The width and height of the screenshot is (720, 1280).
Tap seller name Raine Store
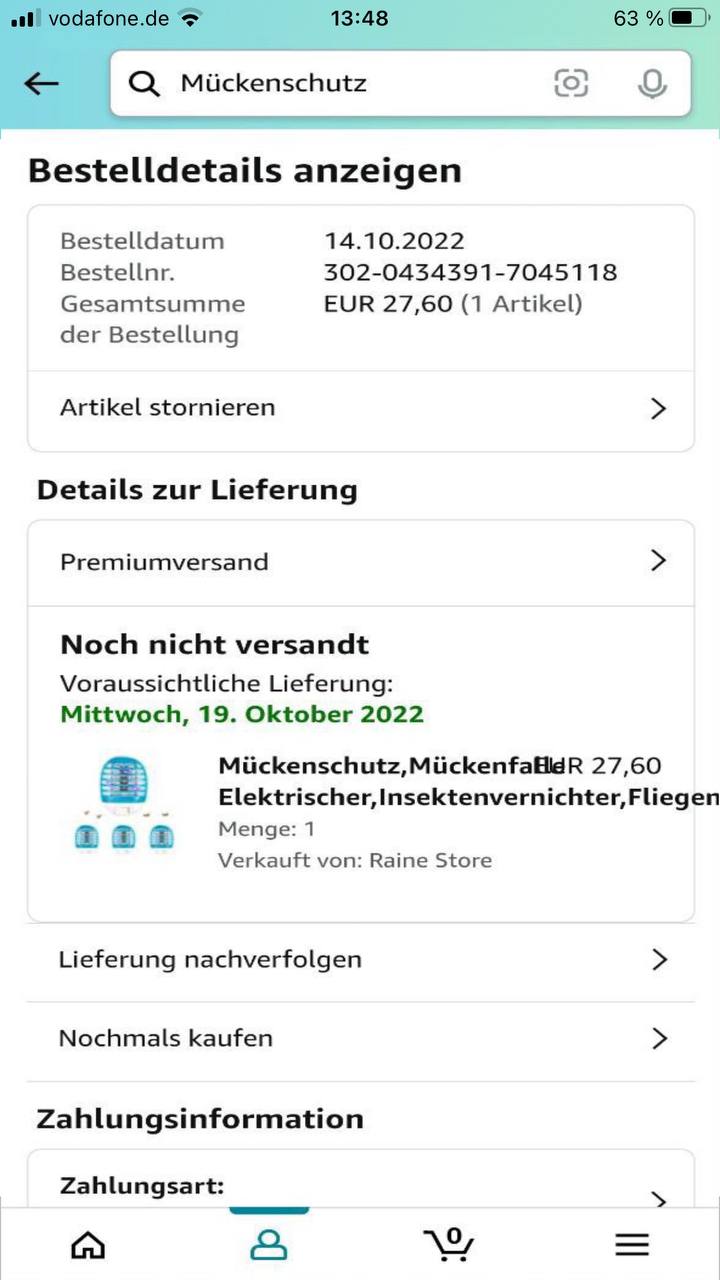click(x=430, y=860)
